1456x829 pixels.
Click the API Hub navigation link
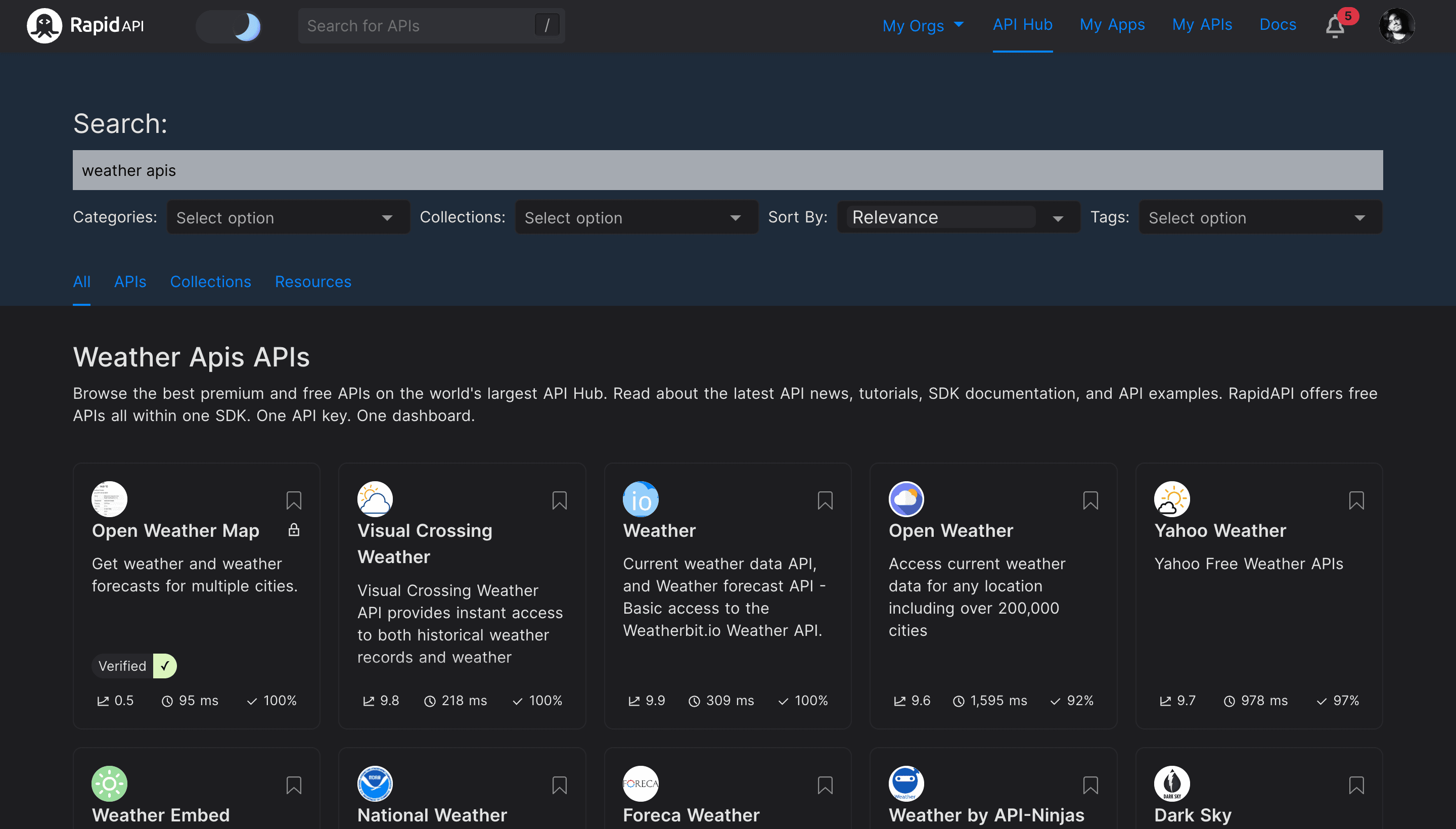[x=1021, y=25]
